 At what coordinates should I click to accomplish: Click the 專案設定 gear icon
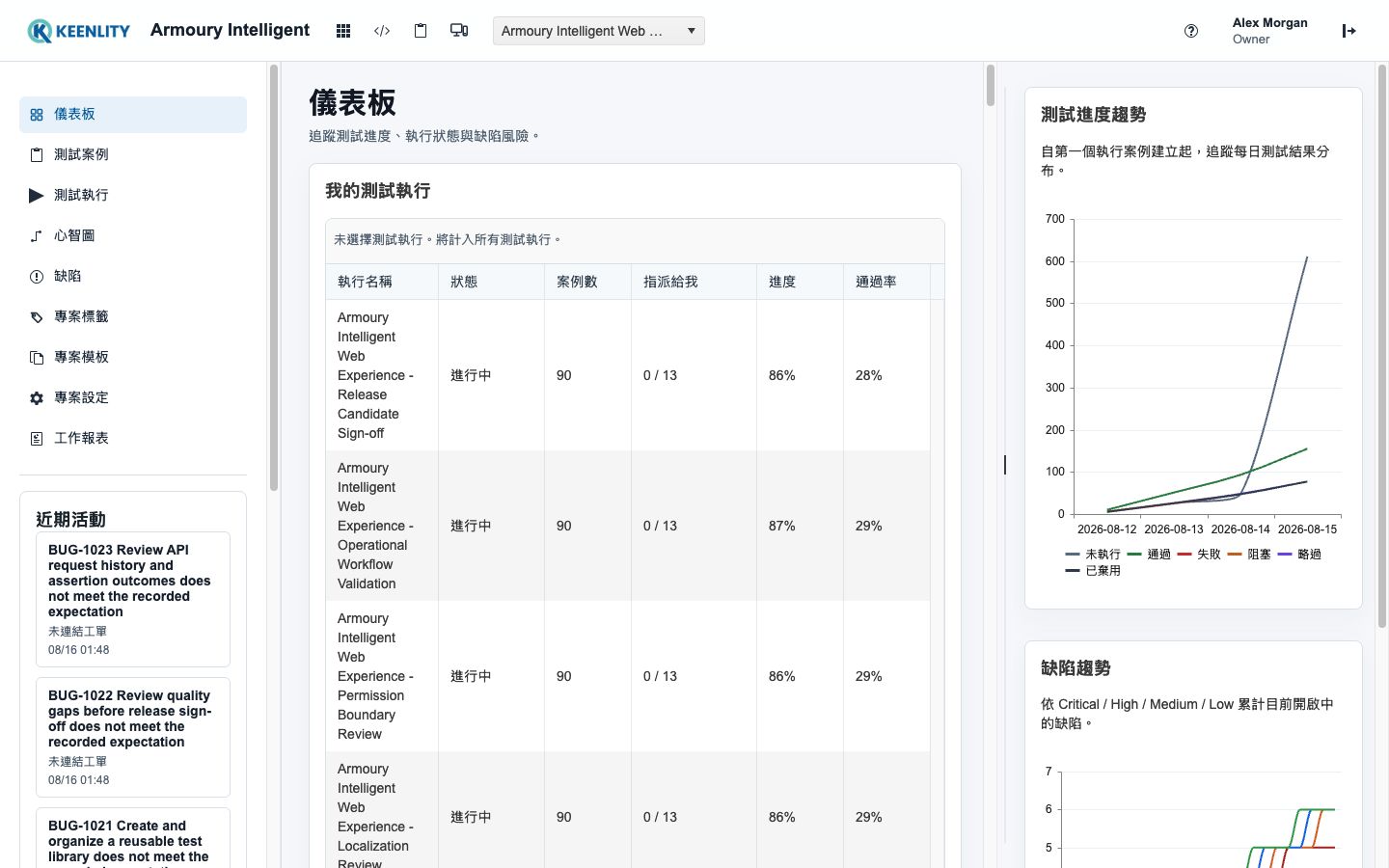point(37,398)
